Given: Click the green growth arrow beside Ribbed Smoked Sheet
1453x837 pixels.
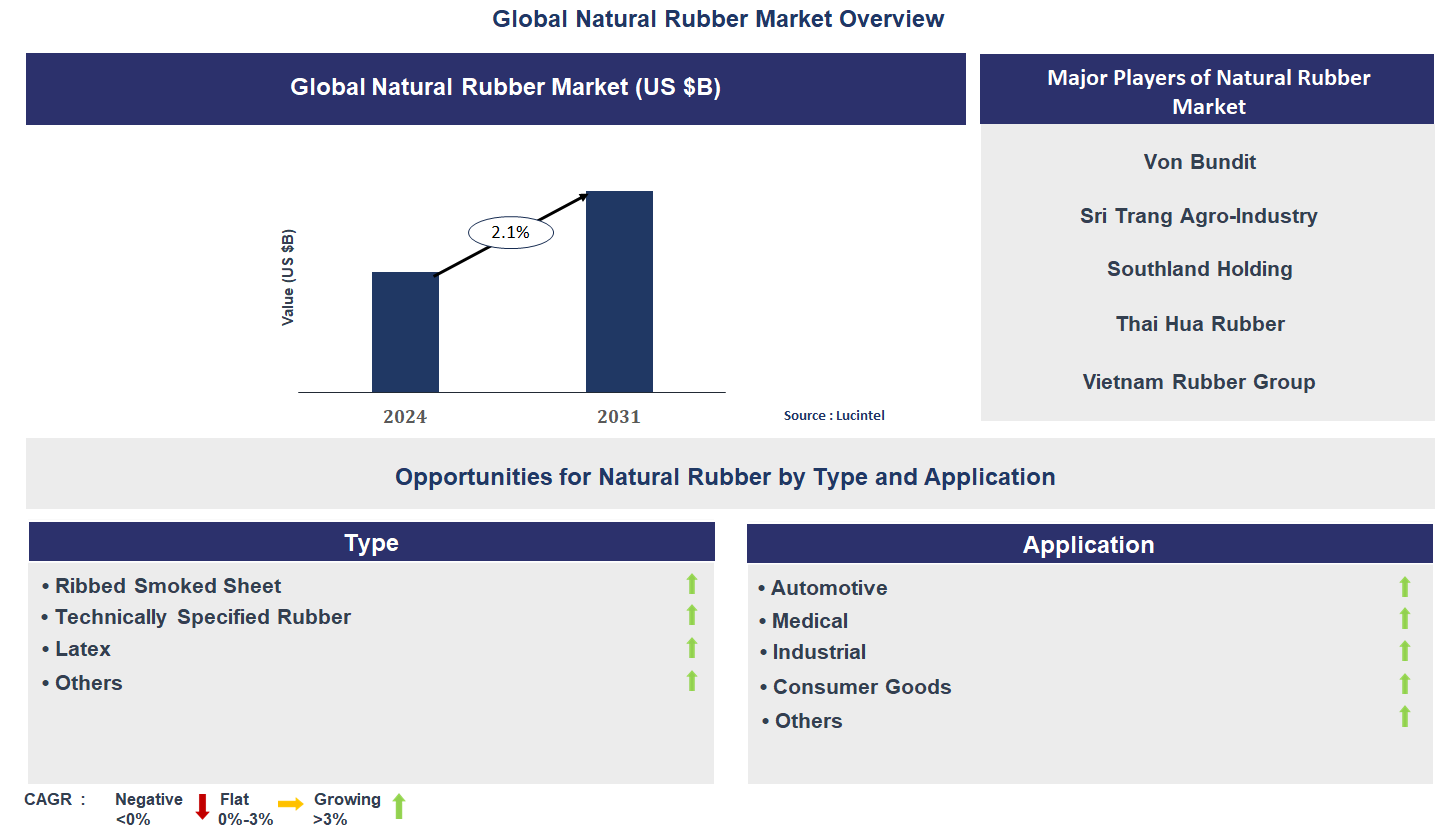Looking at the screenshot, I should (x=691, y=583).
